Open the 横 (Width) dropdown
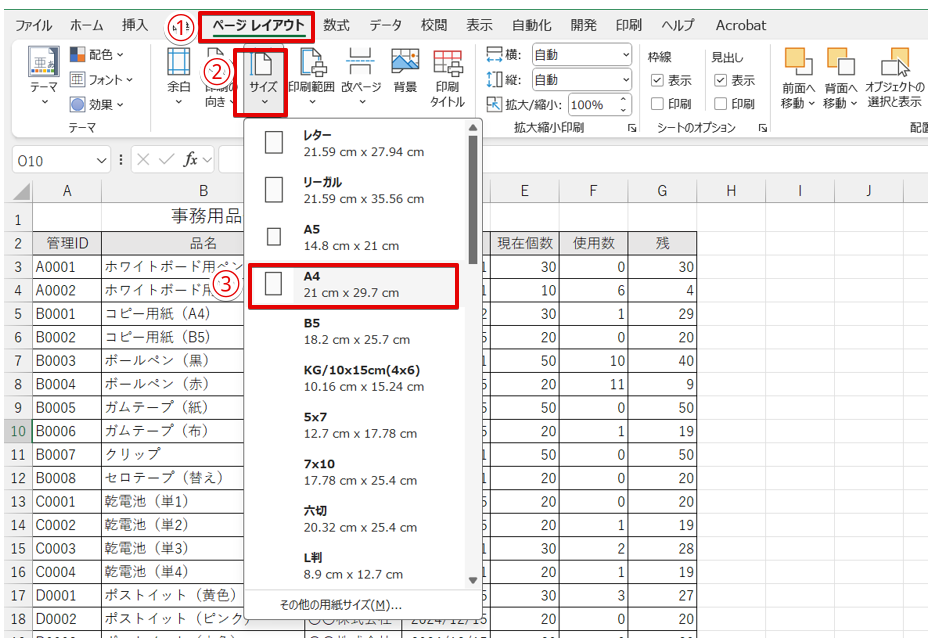Screen dimensions: 940x641 626,54
